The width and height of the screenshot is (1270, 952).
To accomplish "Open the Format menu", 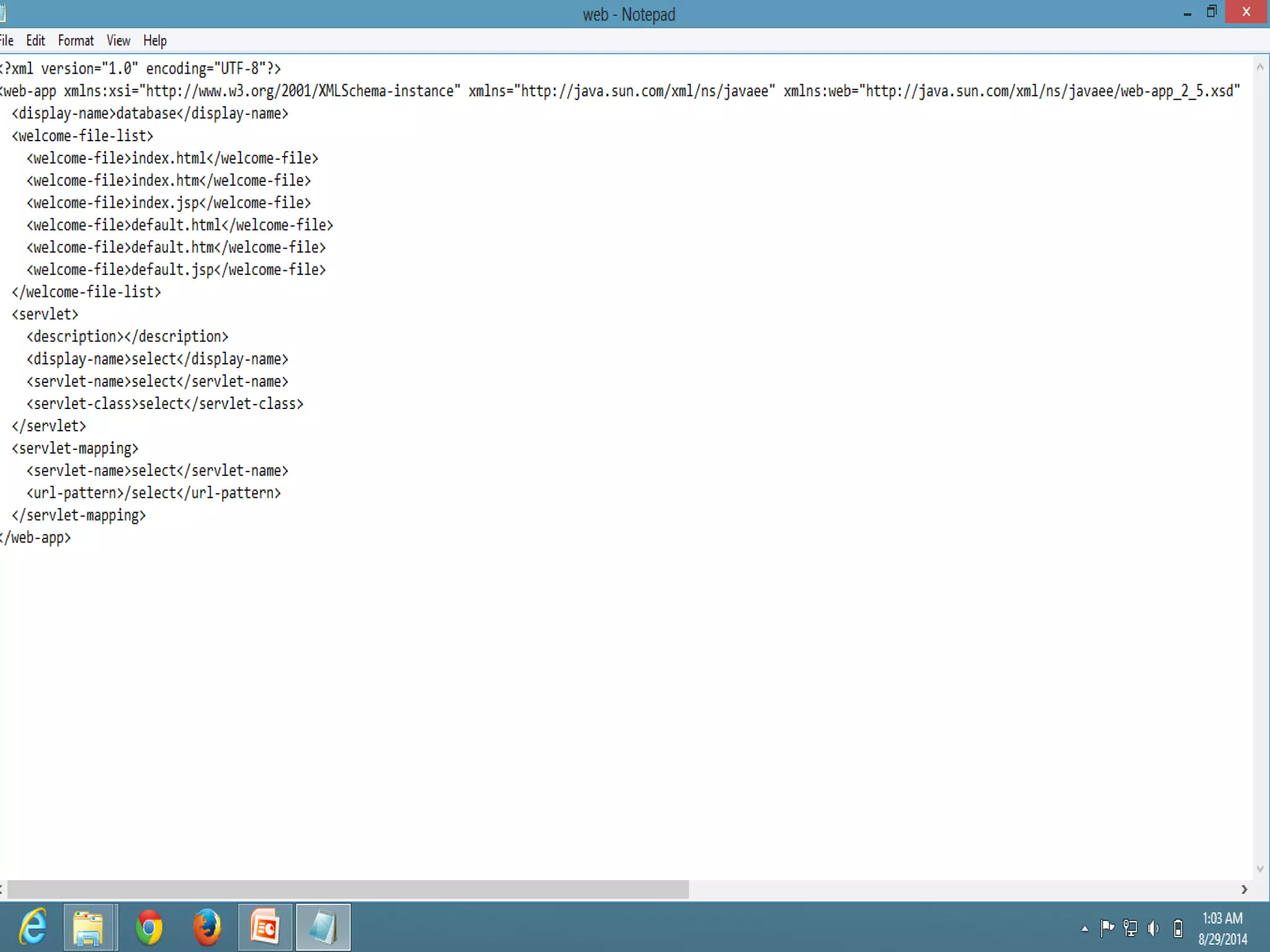I will pos(76,41).
